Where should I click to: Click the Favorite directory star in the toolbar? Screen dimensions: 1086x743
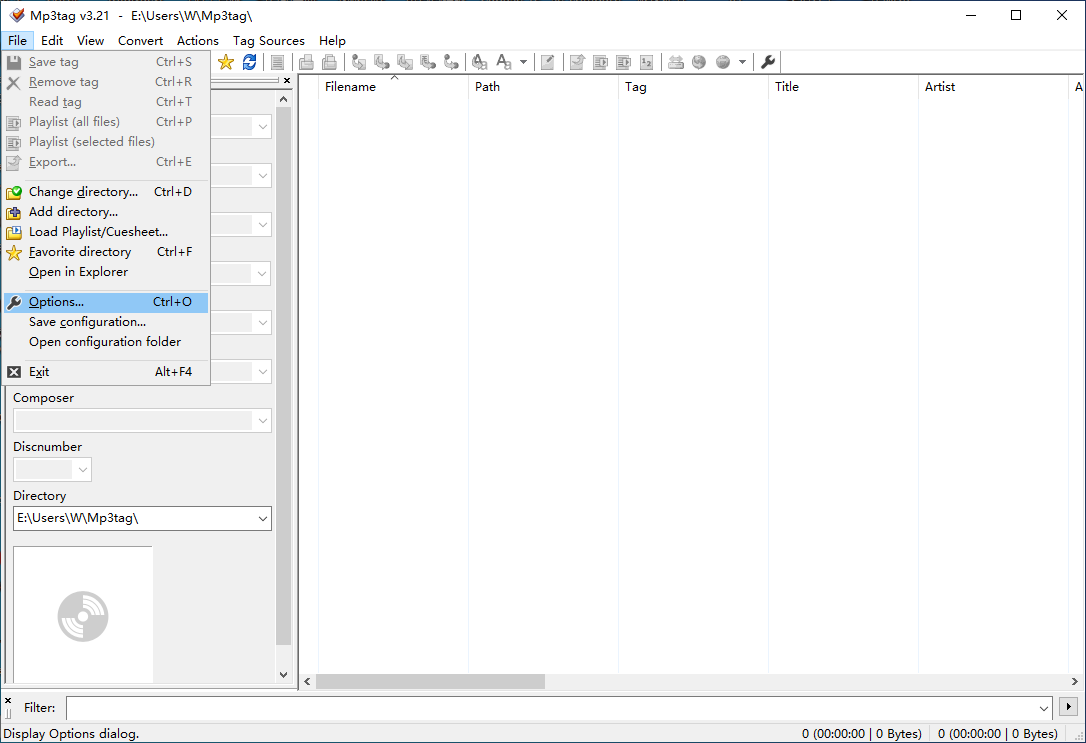226,62
